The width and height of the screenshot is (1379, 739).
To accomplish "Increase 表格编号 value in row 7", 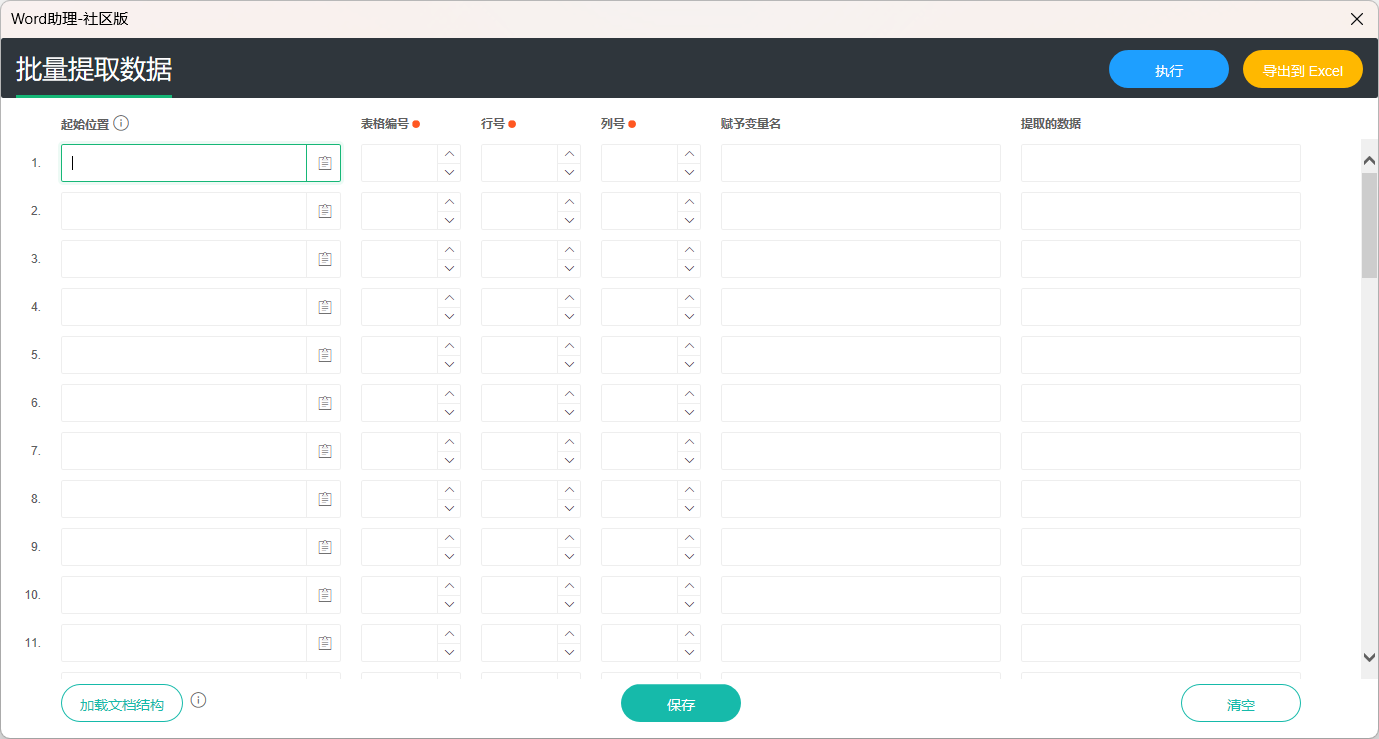I will pyautogui.click(x=449, y=442).
